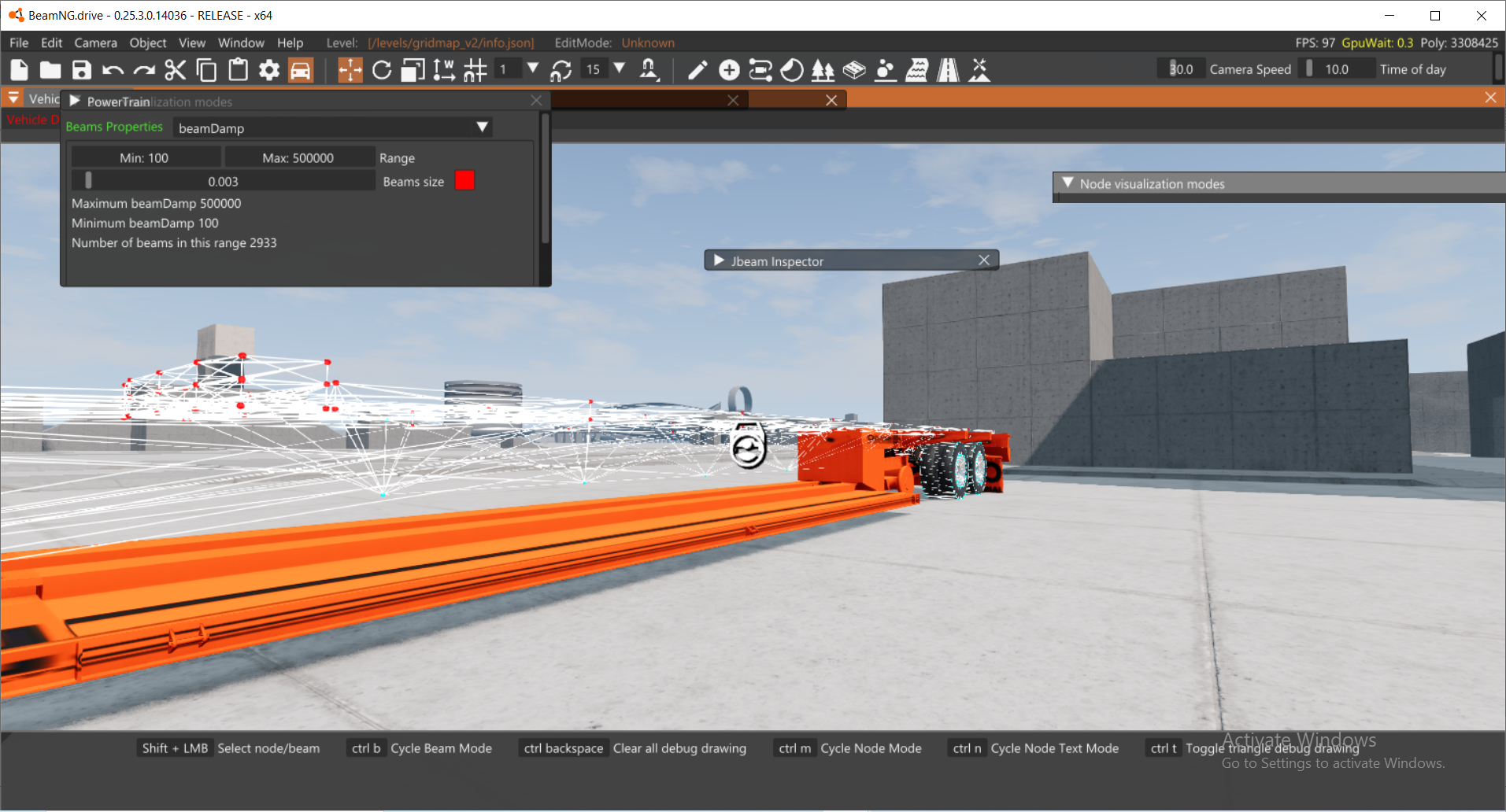Click the Time of day input field
The width and height of the screenshot is (1506, 812).
1338,68
